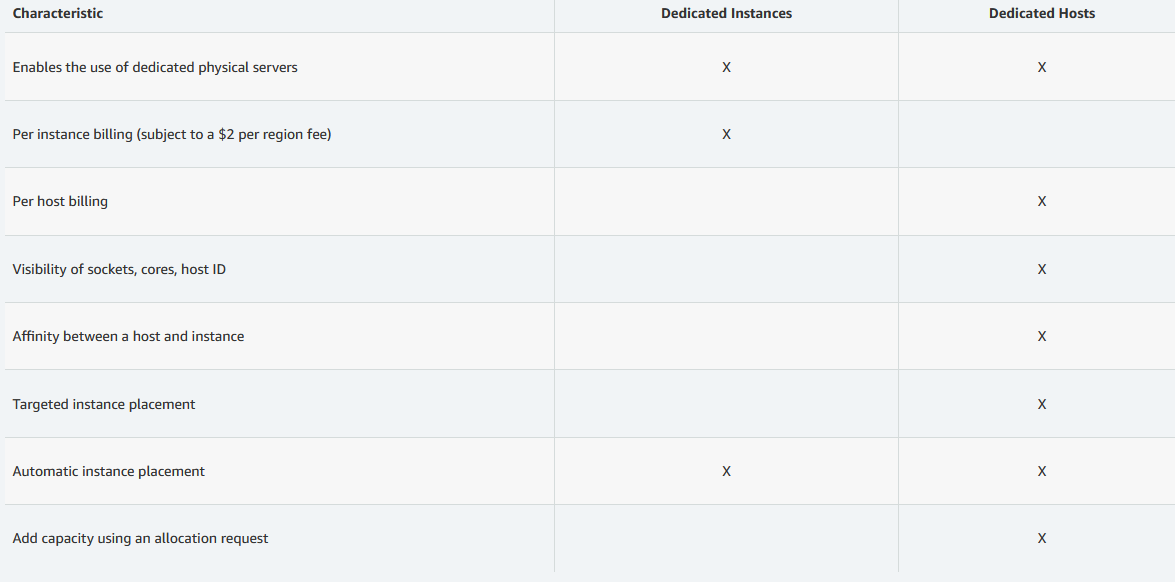The width and height of the screenshot is (1175, 582).
Task: Click the Dedicated Hosts column header
Action: [1042, 13]
